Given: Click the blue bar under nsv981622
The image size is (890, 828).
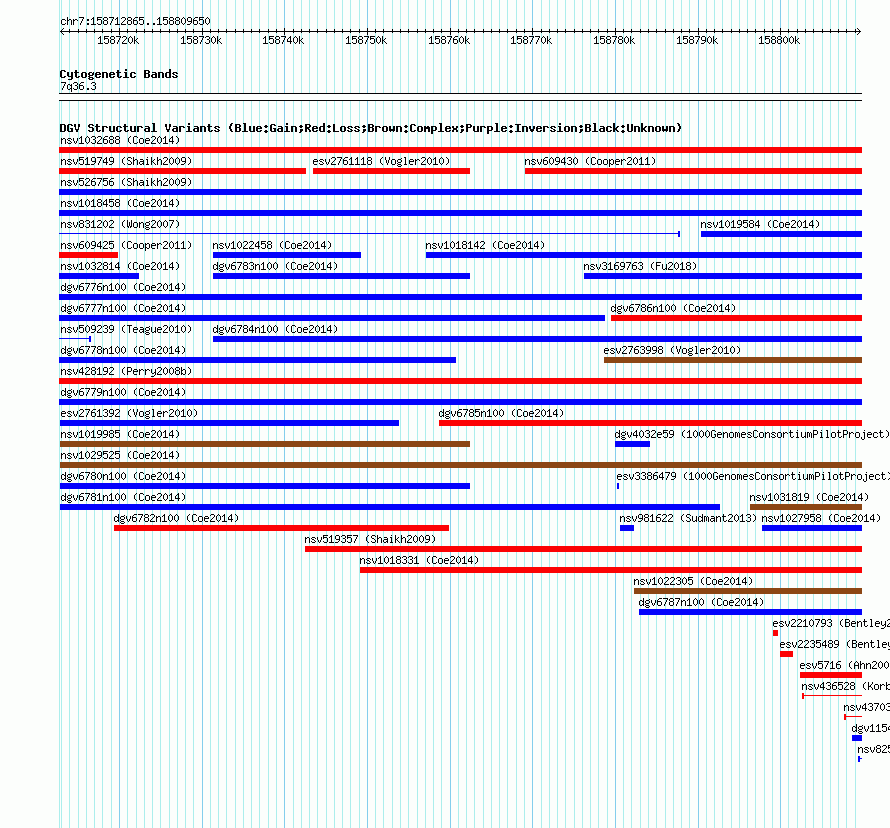Looking at the screenshot, I should point(627,528).
